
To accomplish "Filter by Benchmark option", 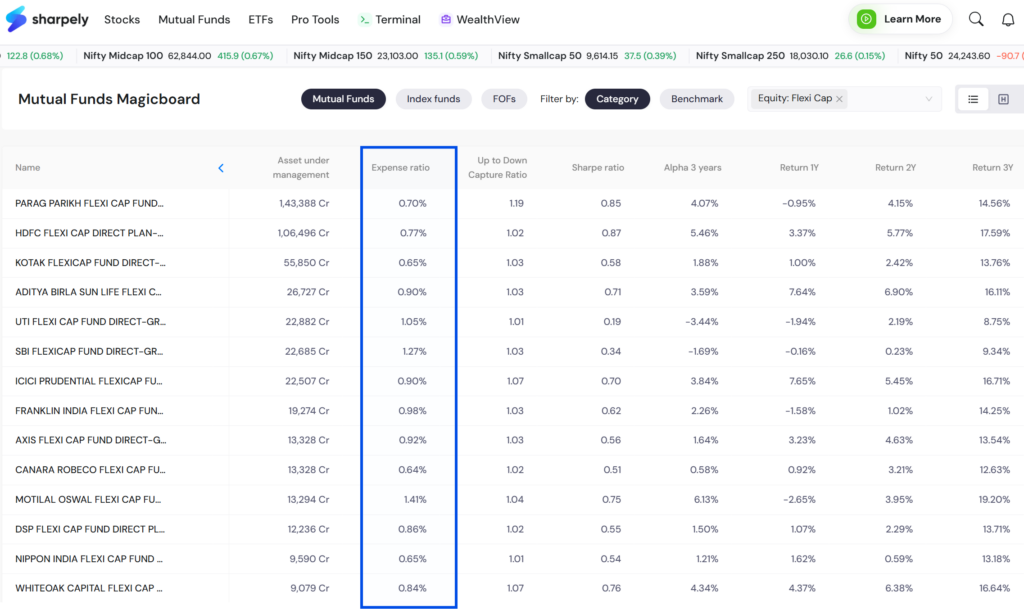I will (697, 99).
